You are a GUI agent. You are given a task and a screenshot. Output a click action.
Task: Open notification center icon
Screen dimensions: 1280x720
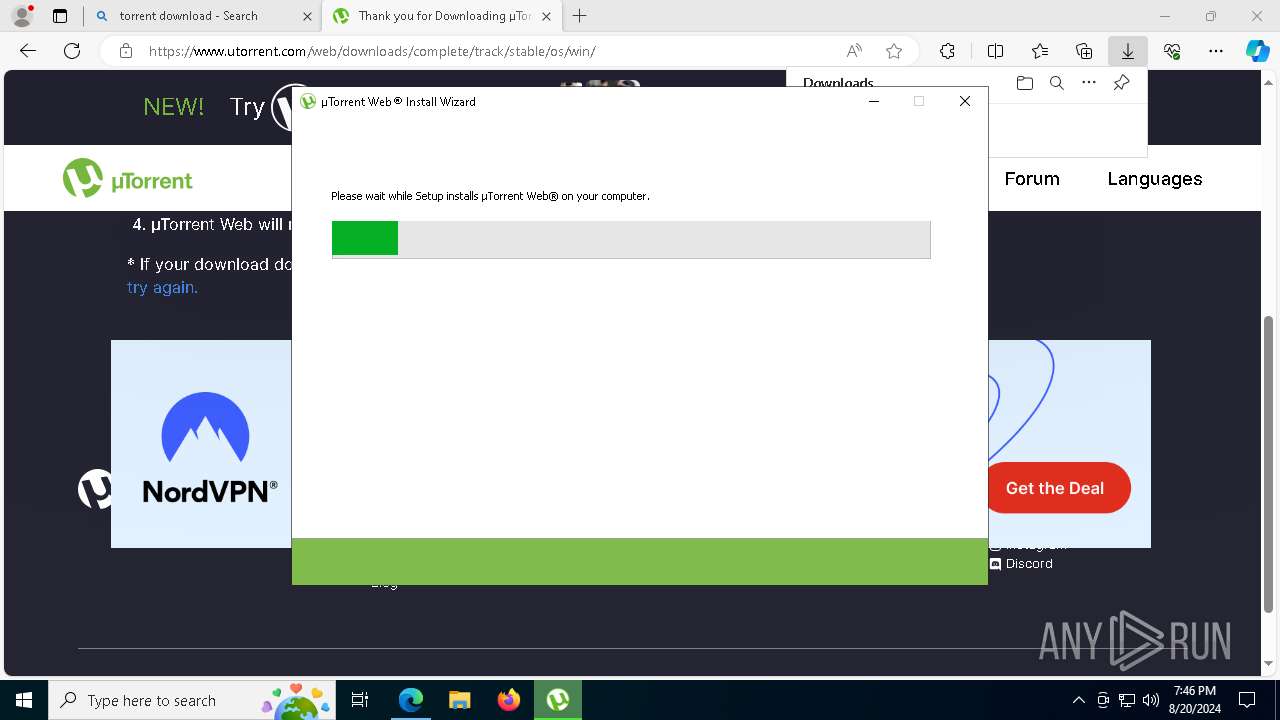(x=1247, y=700)
